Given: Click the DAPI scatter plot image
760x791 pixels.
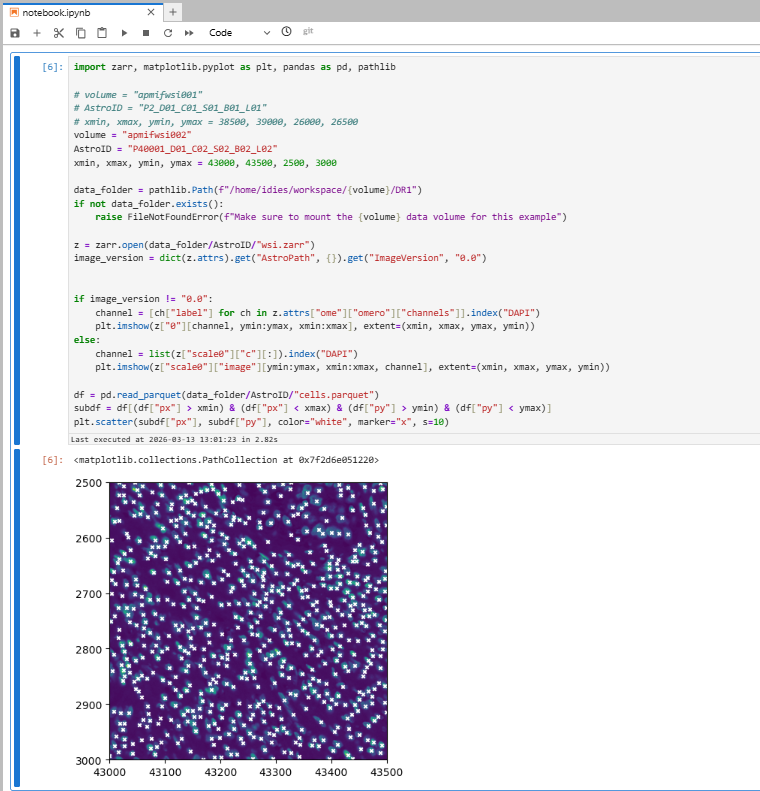Looking at the screenshot, I should pos(247,621).
